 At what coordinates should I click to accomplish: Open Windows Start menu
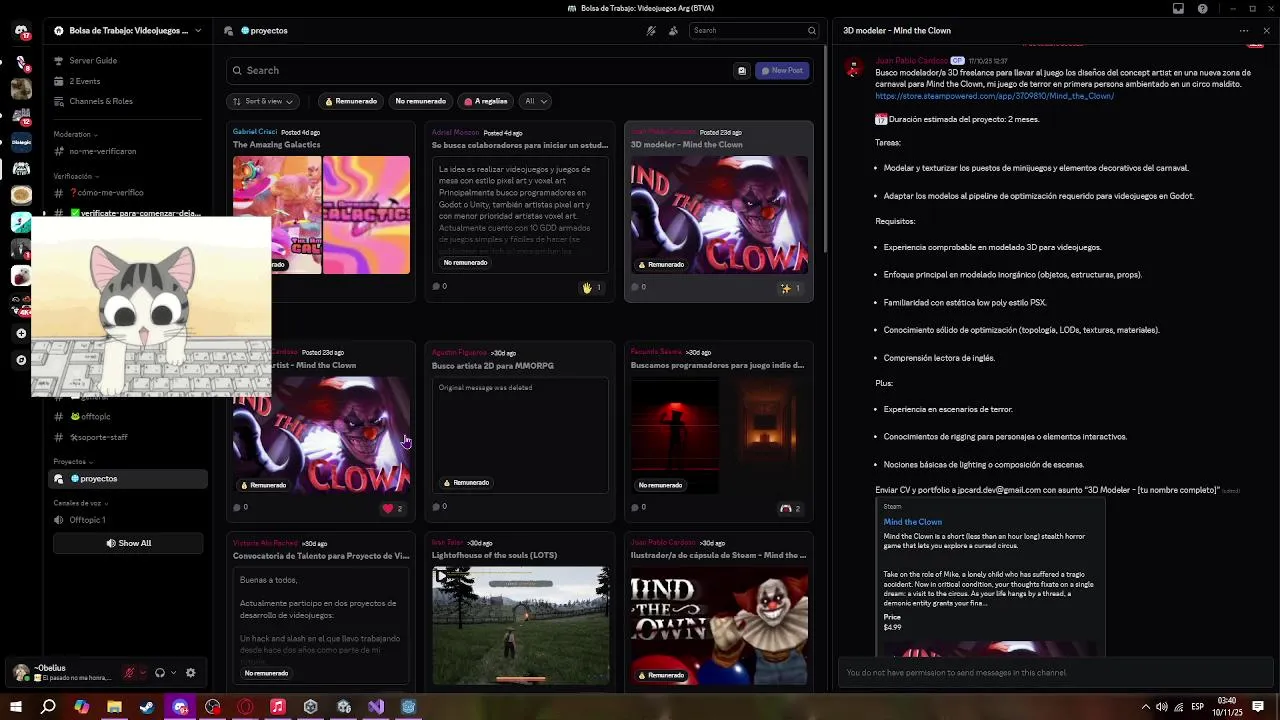coord(16,707)
